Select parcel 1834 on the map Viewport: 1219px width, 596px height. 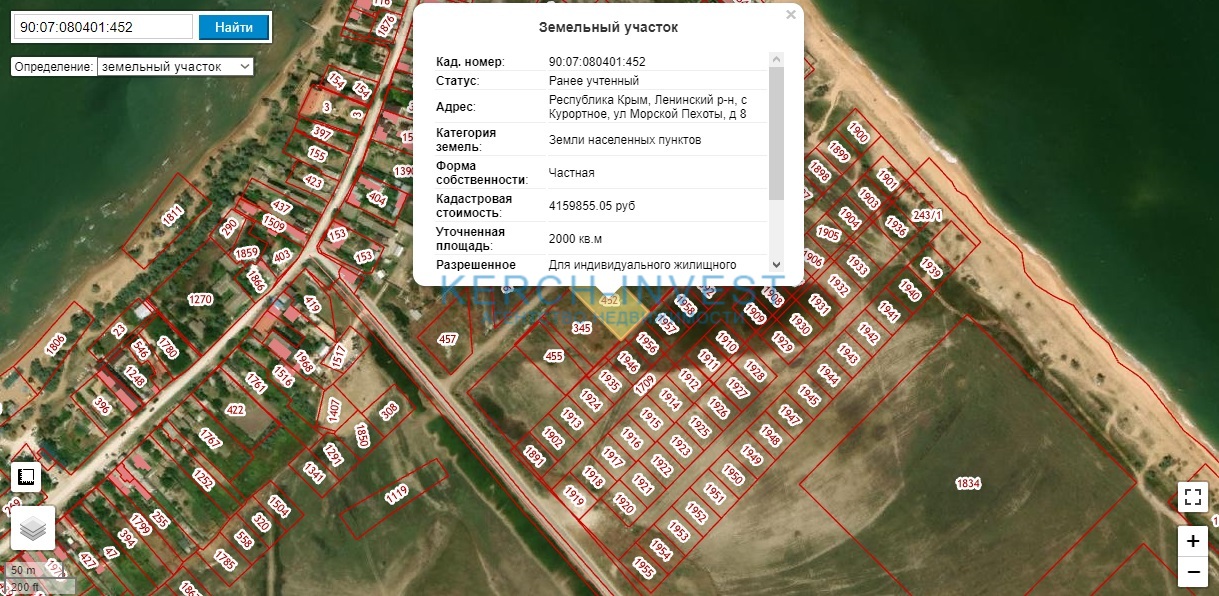tap(968, 484)
